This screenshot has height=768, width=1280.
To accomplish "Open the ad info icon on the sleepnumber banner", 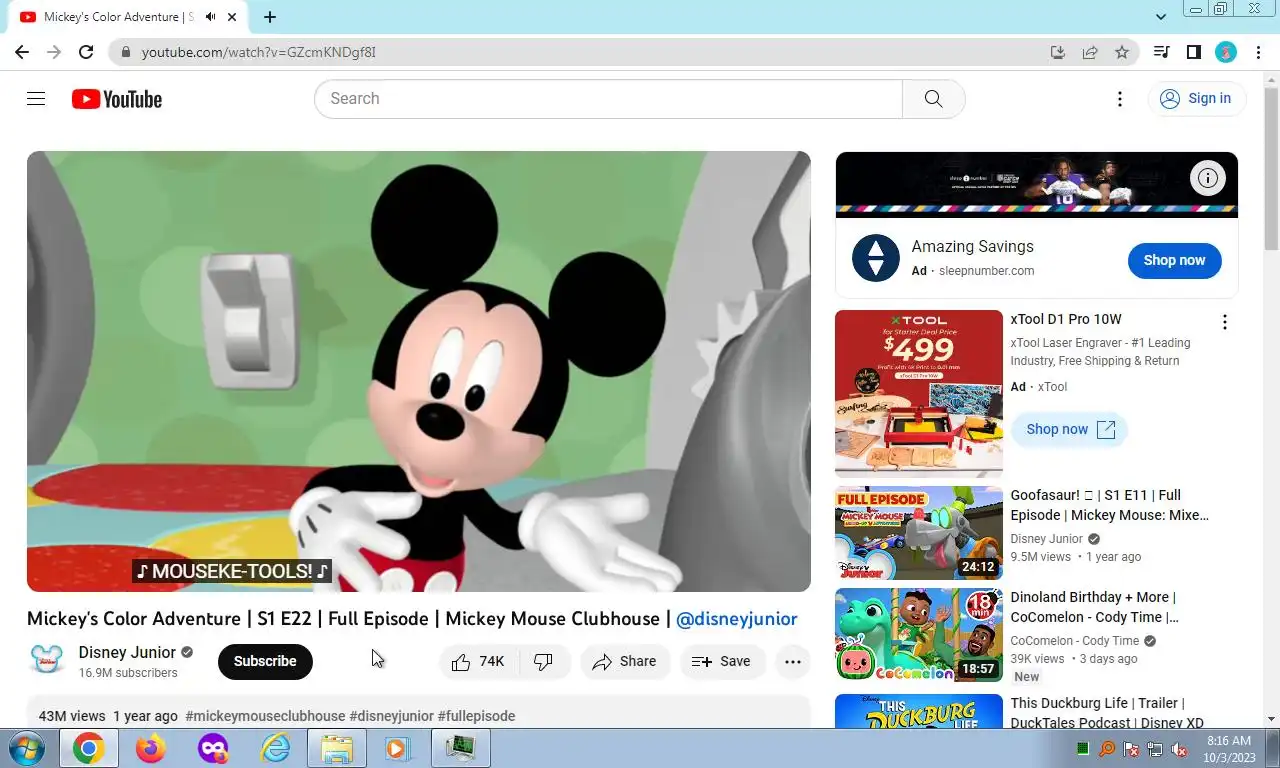I will [x=1208, y=178].
